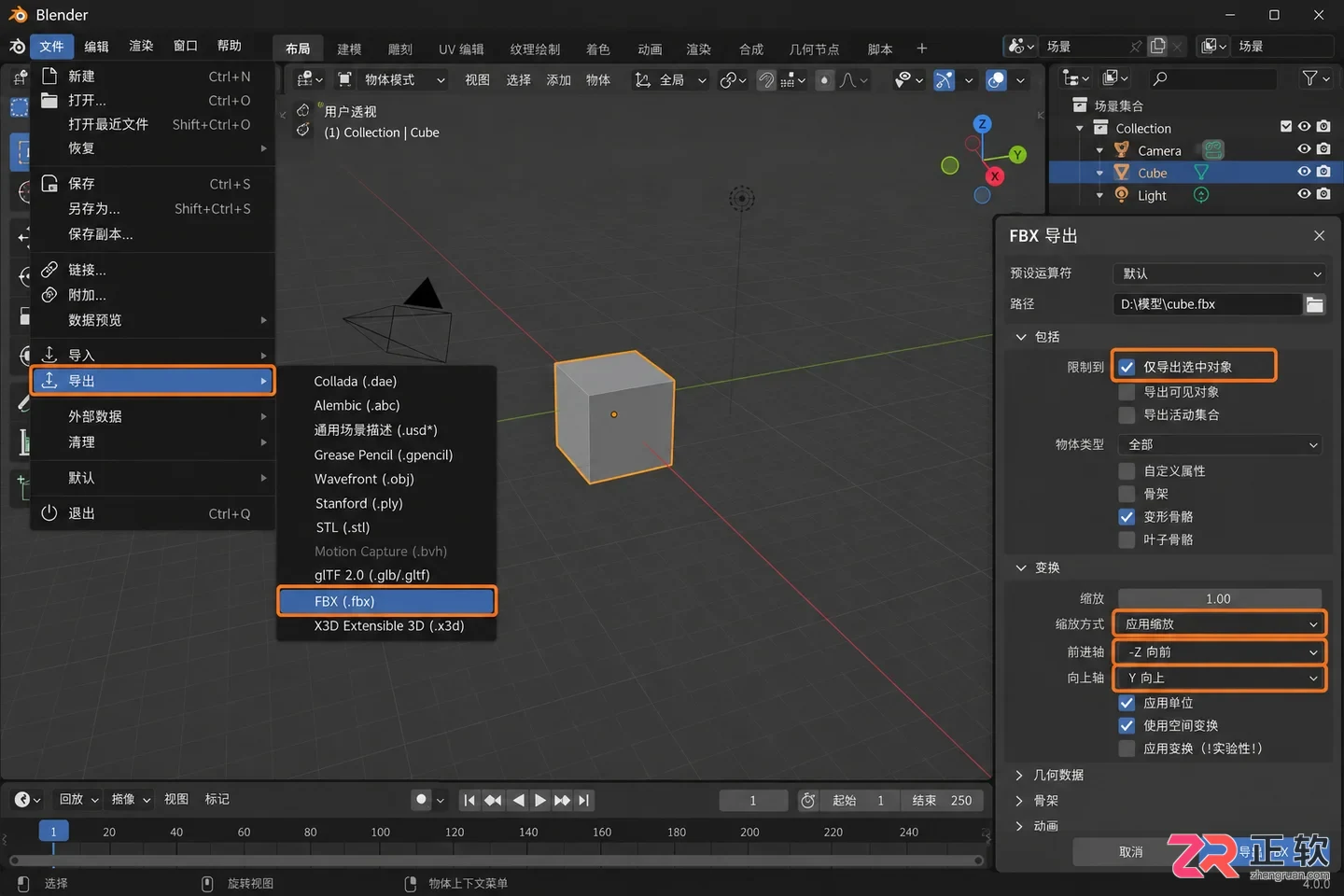The height and width of the screenshot is (896, 1344).
Task: Click the new scene copy icon
Action: [1158, 46]
